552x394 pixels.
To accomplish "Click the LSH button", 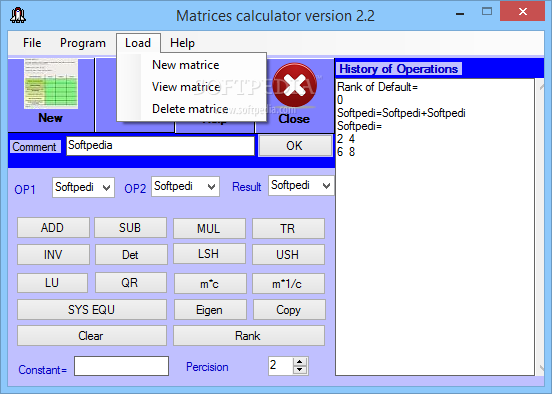I will [x=209, y=254].
